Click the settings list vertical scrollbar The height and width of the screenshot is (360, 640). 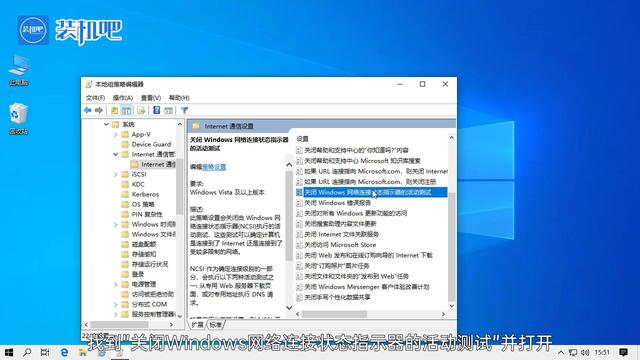click(x=451, y=246)
